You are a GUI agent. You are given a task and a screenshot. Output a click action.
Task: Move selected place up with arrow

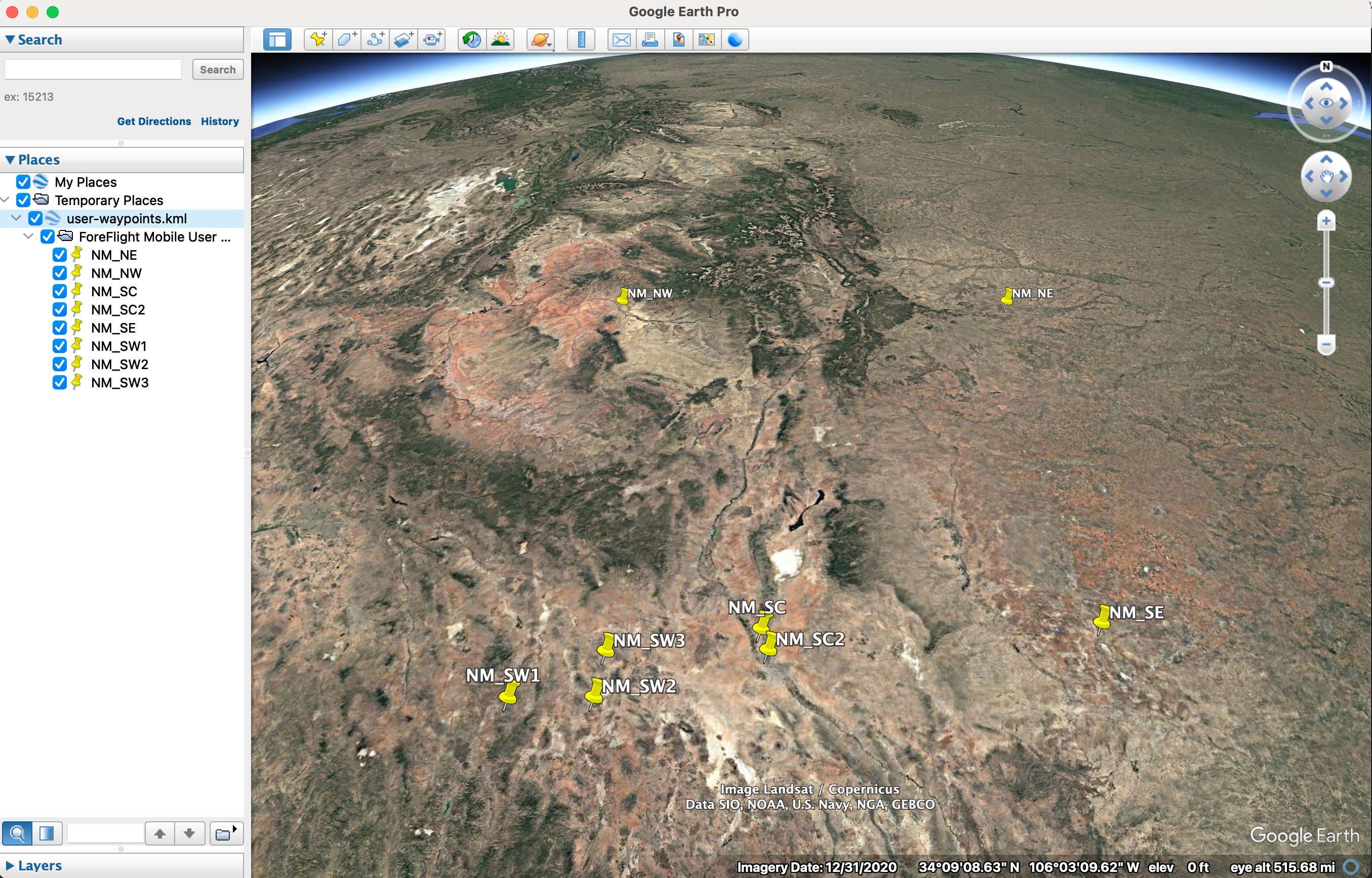tap(160, 833)
